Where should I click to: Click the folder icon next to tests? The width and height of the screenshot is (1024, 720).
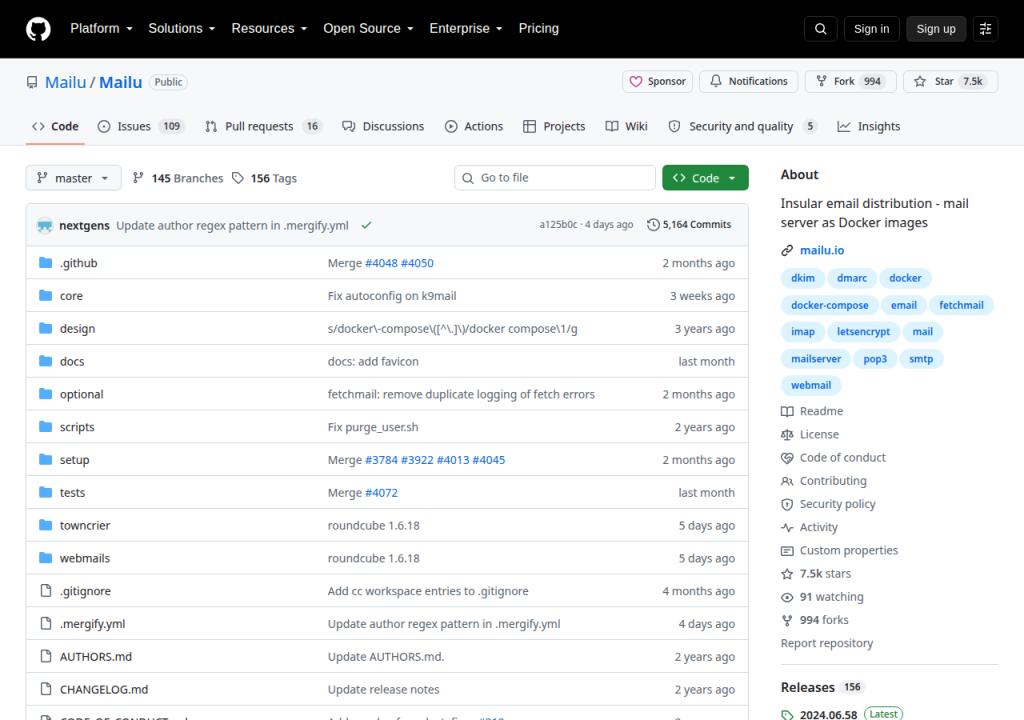(x=45, y=492)
